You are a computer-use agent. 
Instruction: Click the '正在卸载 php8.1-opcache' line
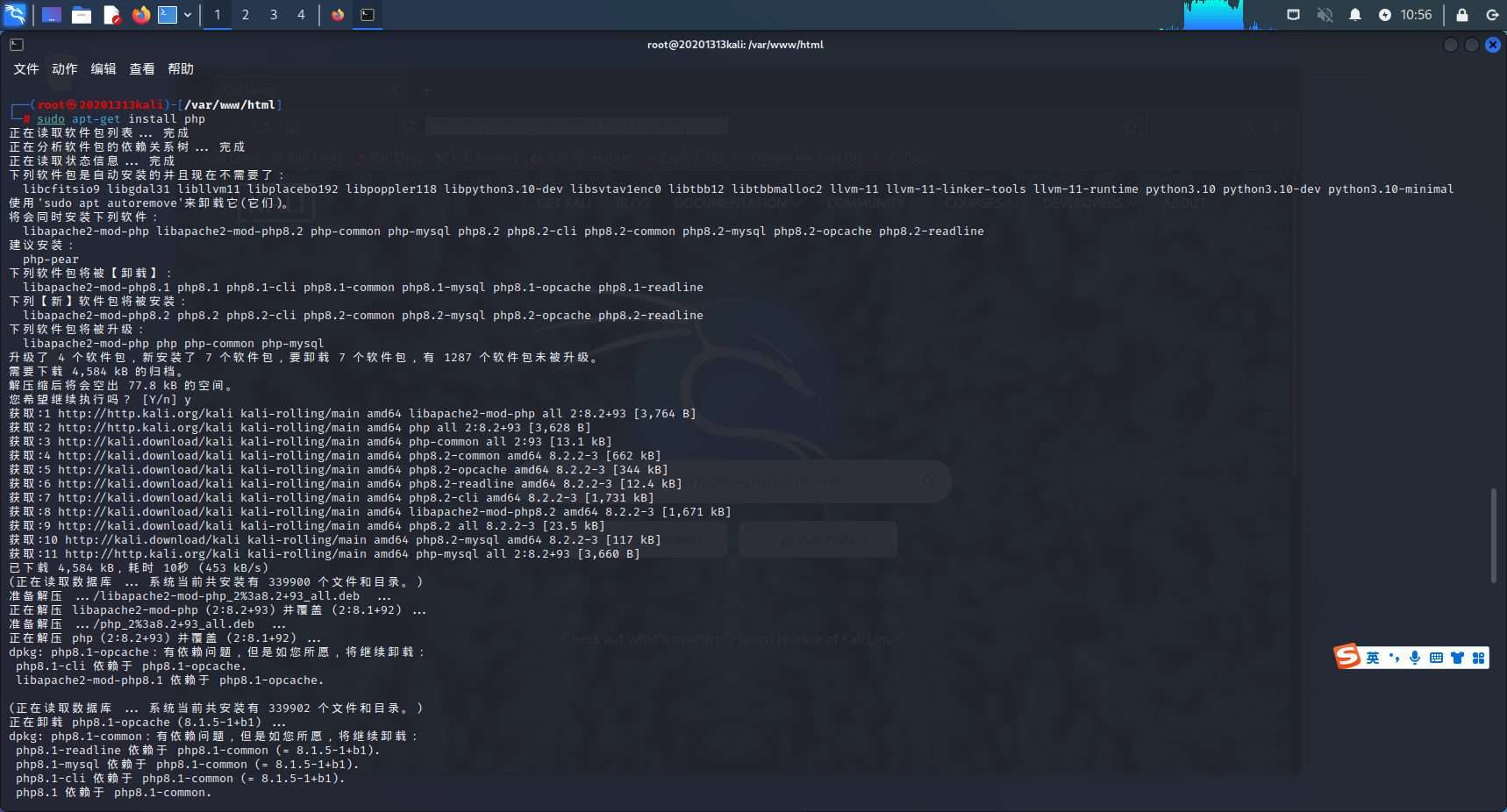pyautogui.click(x=147, y=723)
